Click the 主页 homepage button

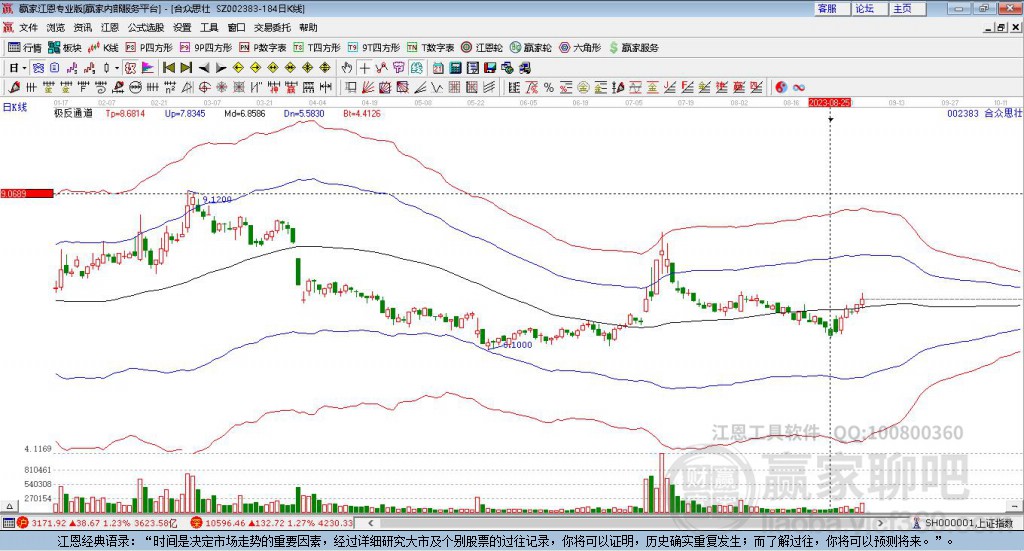tap(908, 8)
